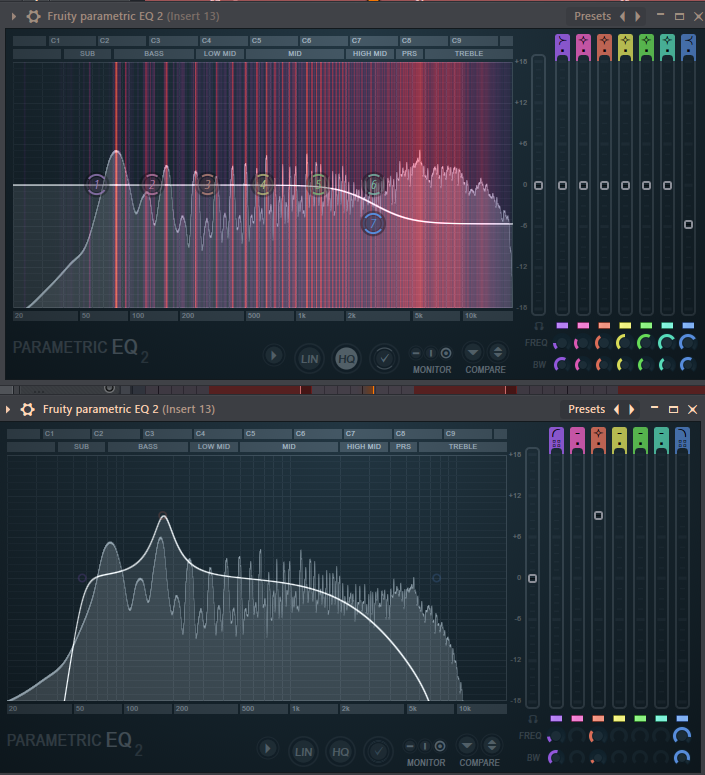Open the gear settings of the lower EQ window
705x775 pixels.
click(x=28, y=409)
